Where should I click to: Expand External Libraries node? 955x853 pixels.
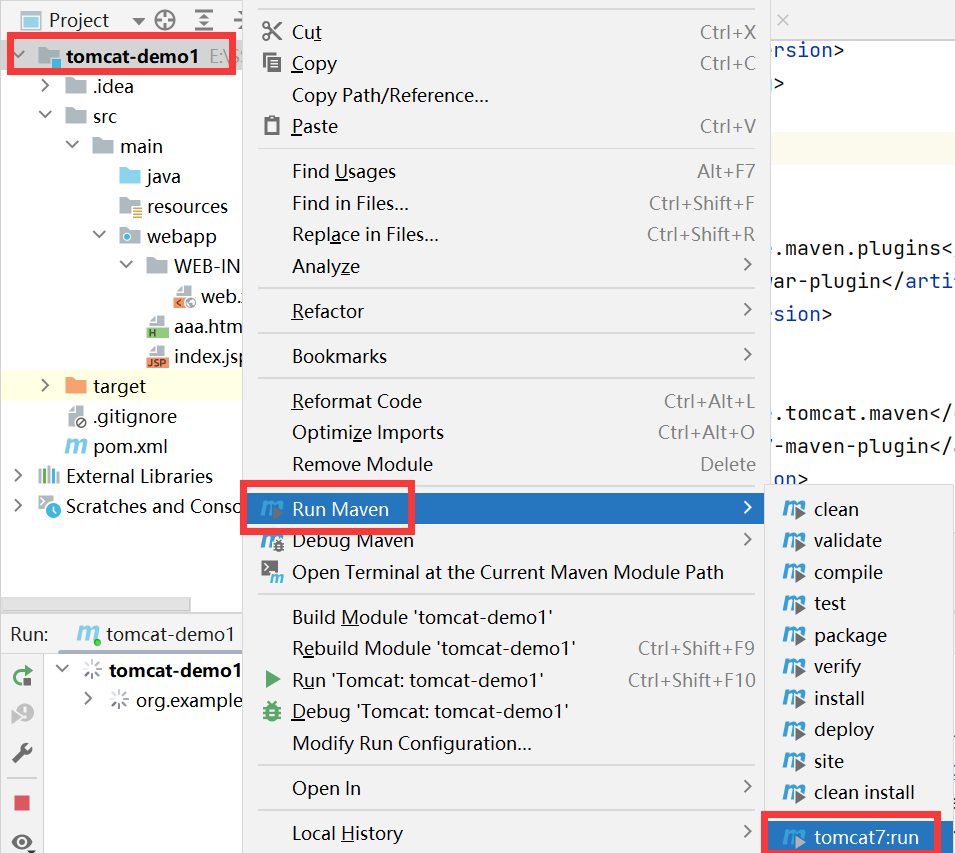pyautogui.click(x=18, y=476)
